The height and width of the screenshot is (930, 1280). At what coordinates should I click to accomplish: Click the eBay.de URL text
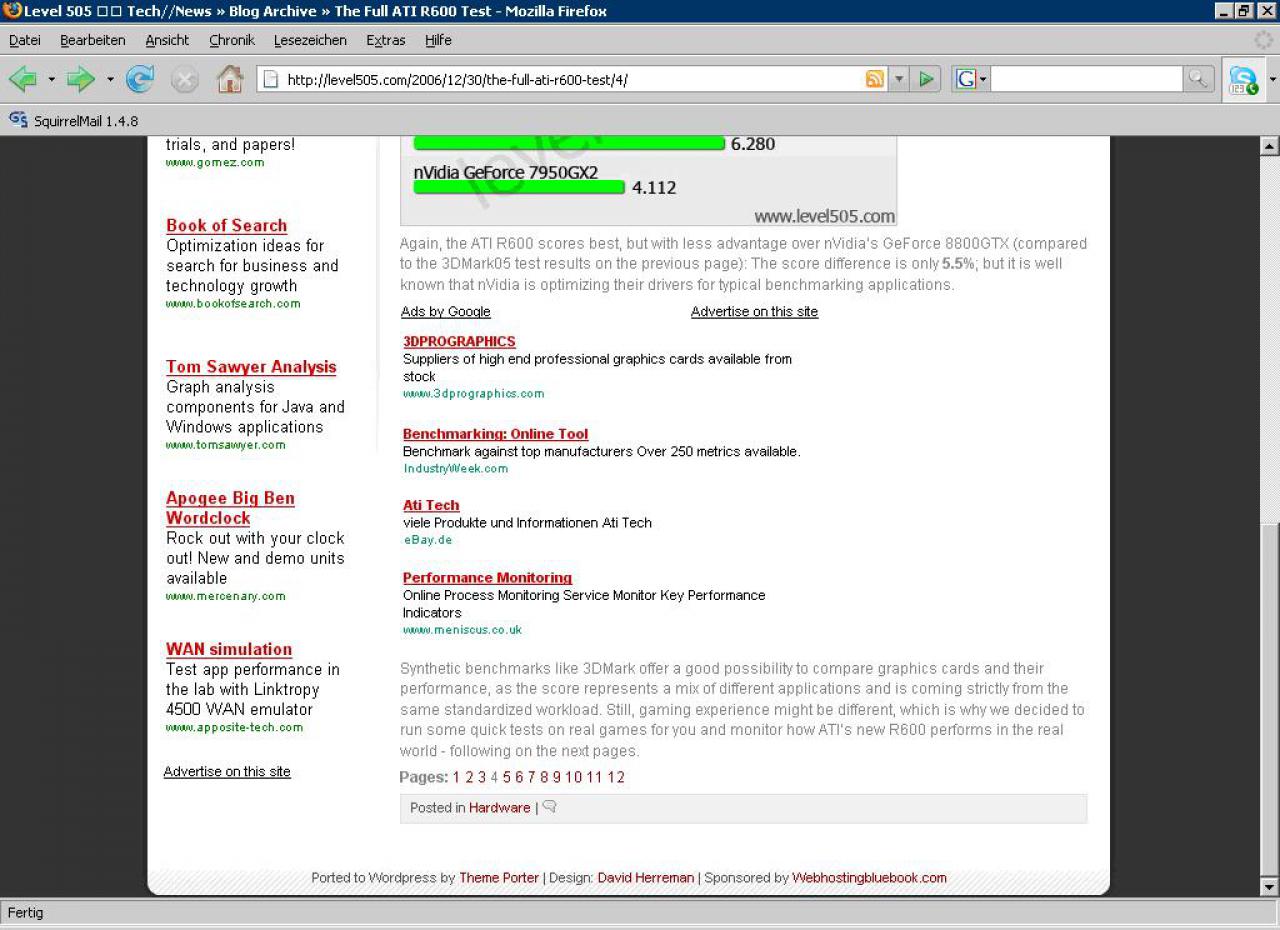pyautogui.click(x=427, y=540)
